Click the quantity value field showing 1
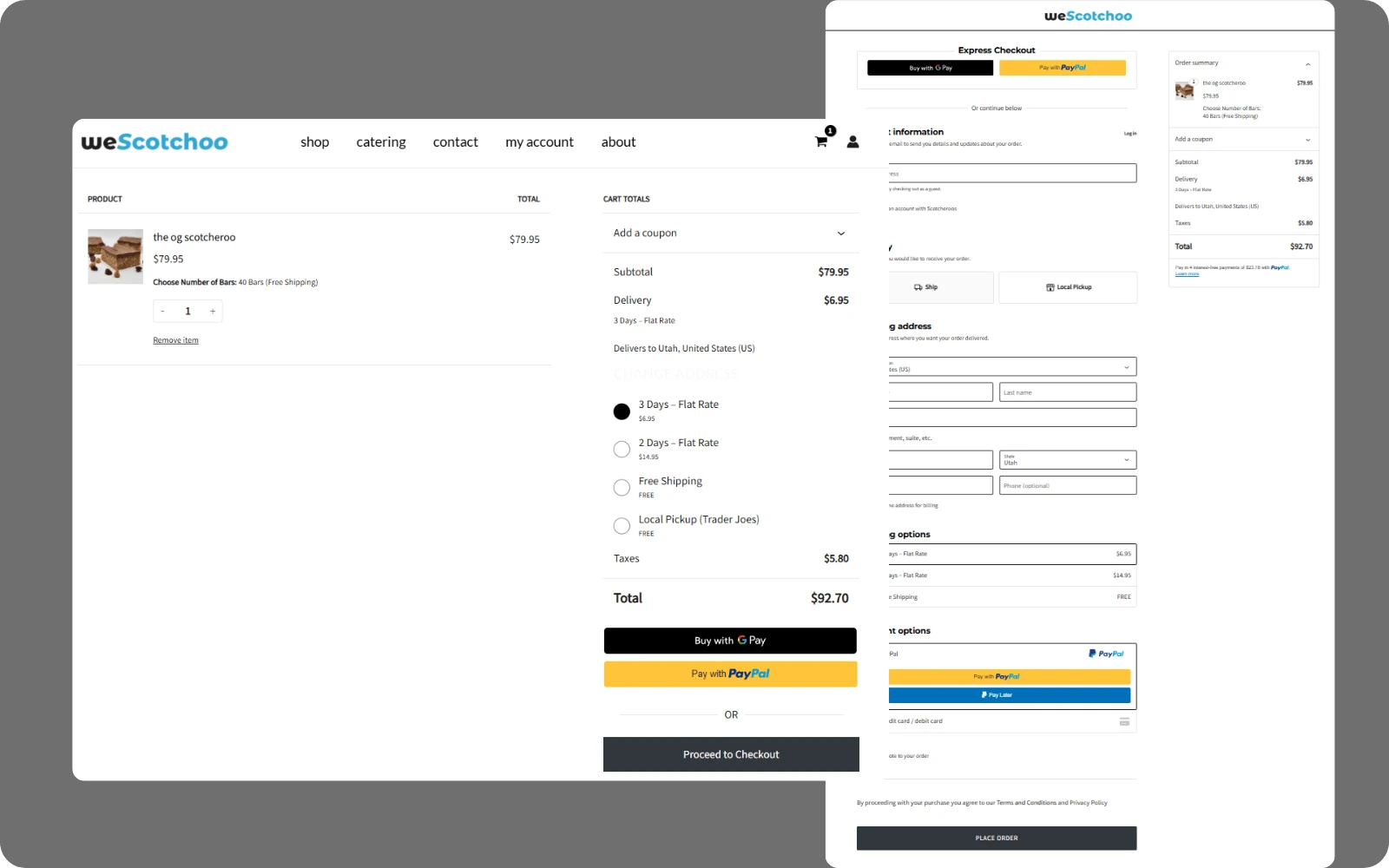The width and height of the screenshot is (1389, 868). pos(188,311)
